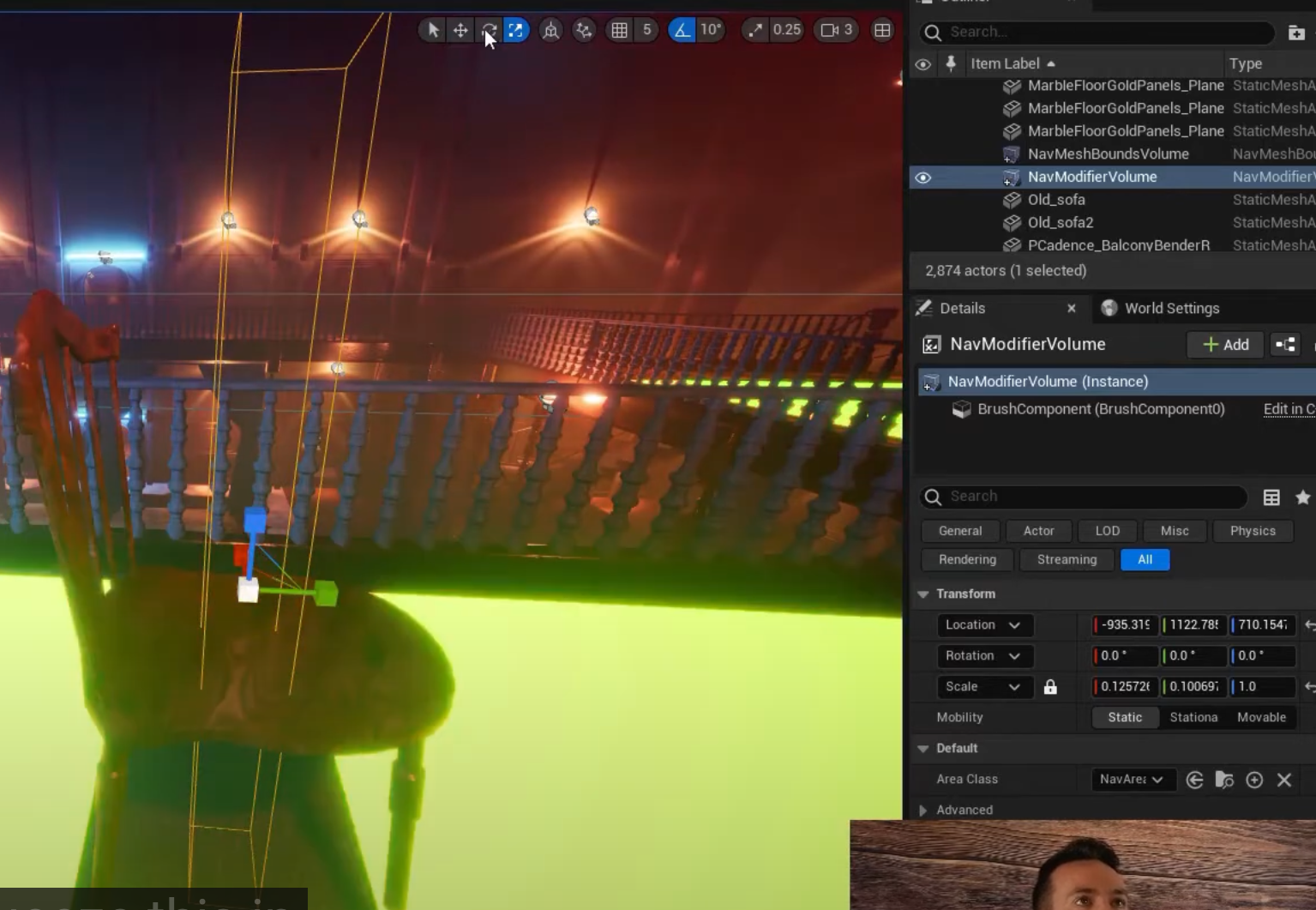
Task: Activate the select objects cursor tool
Action: click(x=433, y=30)
